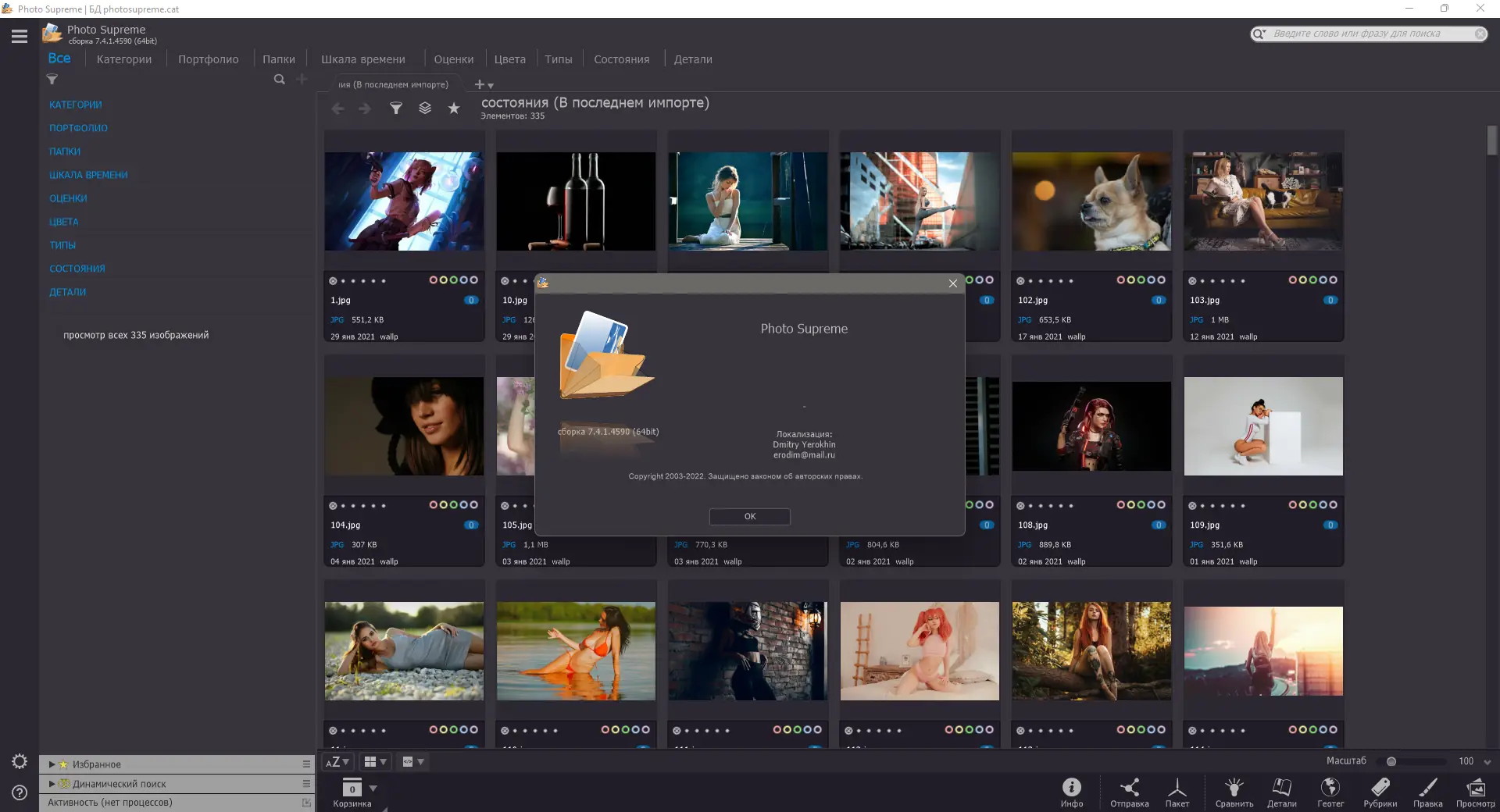Set the yellow color label on 104.jpg
The width and height of the screenshot is (1500, 812).
pos(444,505)
